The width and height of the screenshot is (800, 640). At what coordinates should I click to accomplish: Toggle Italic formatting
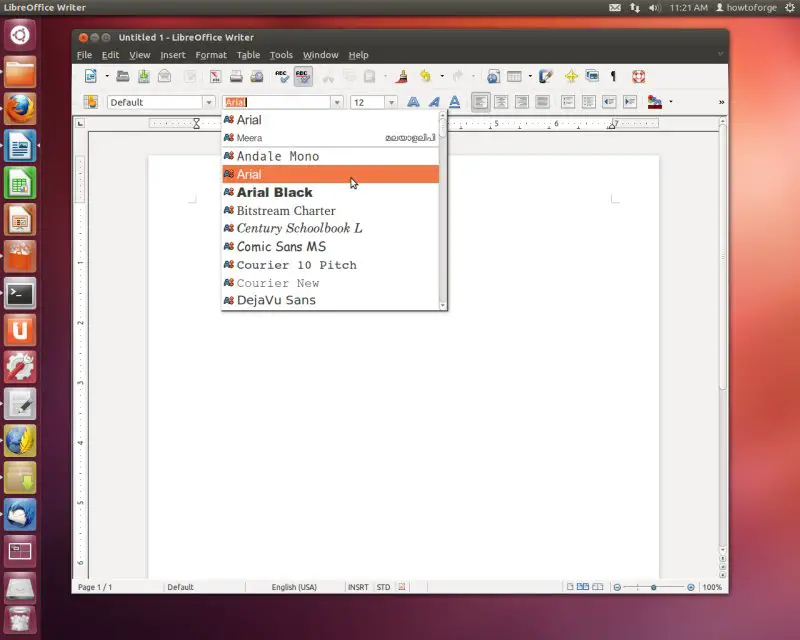click(434, 102)
